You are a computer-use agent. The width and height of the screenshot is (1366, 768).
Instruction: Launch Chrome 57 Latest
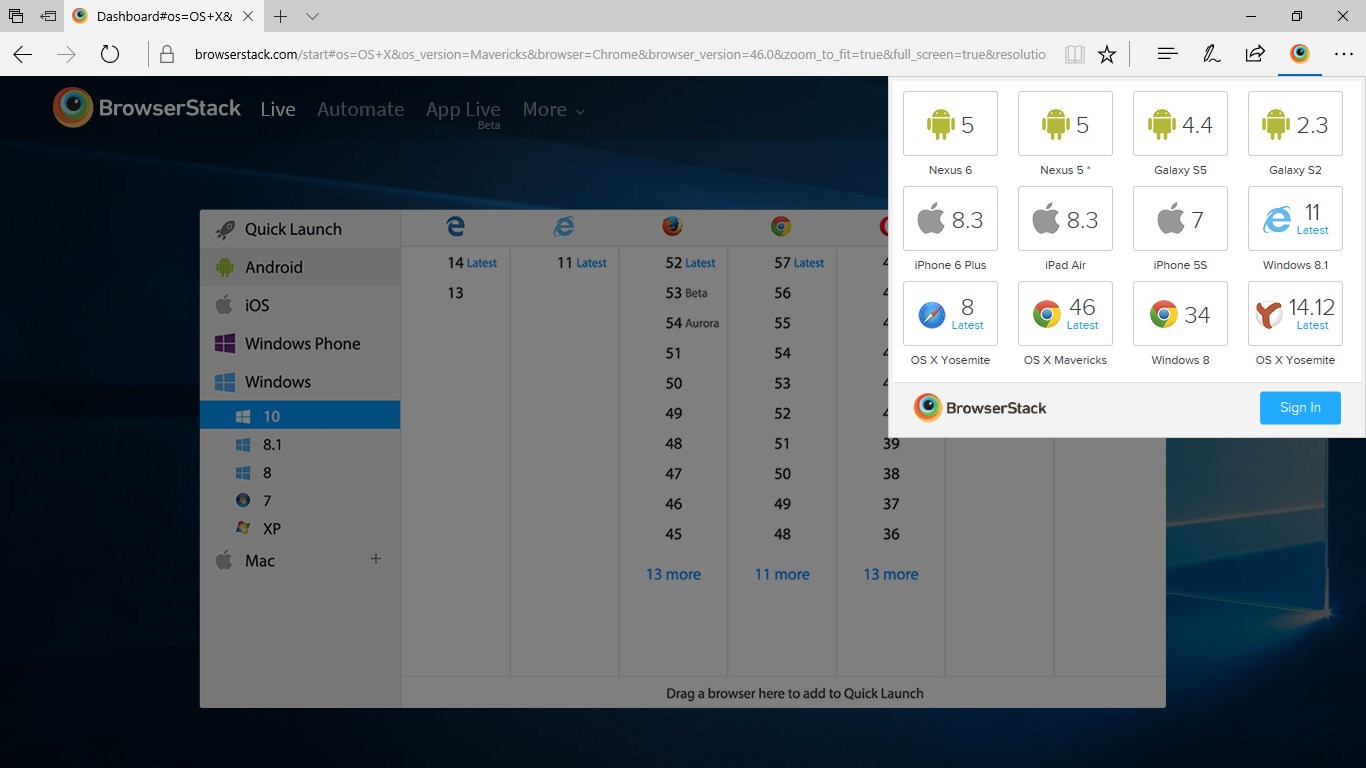pos(799,263)
